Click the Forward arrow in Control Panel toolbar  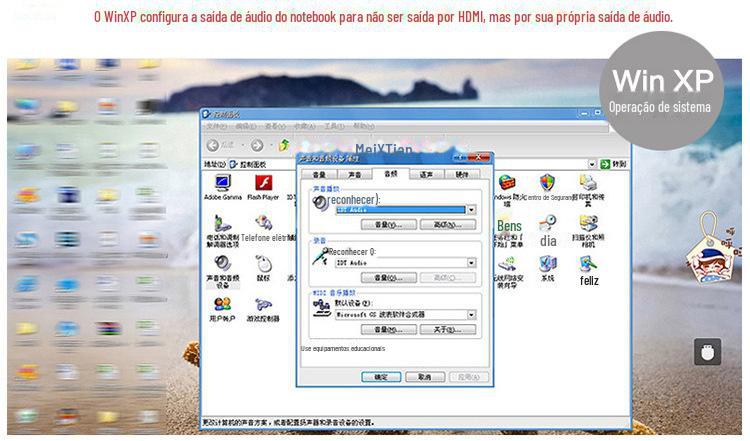[x=257, y=145]
